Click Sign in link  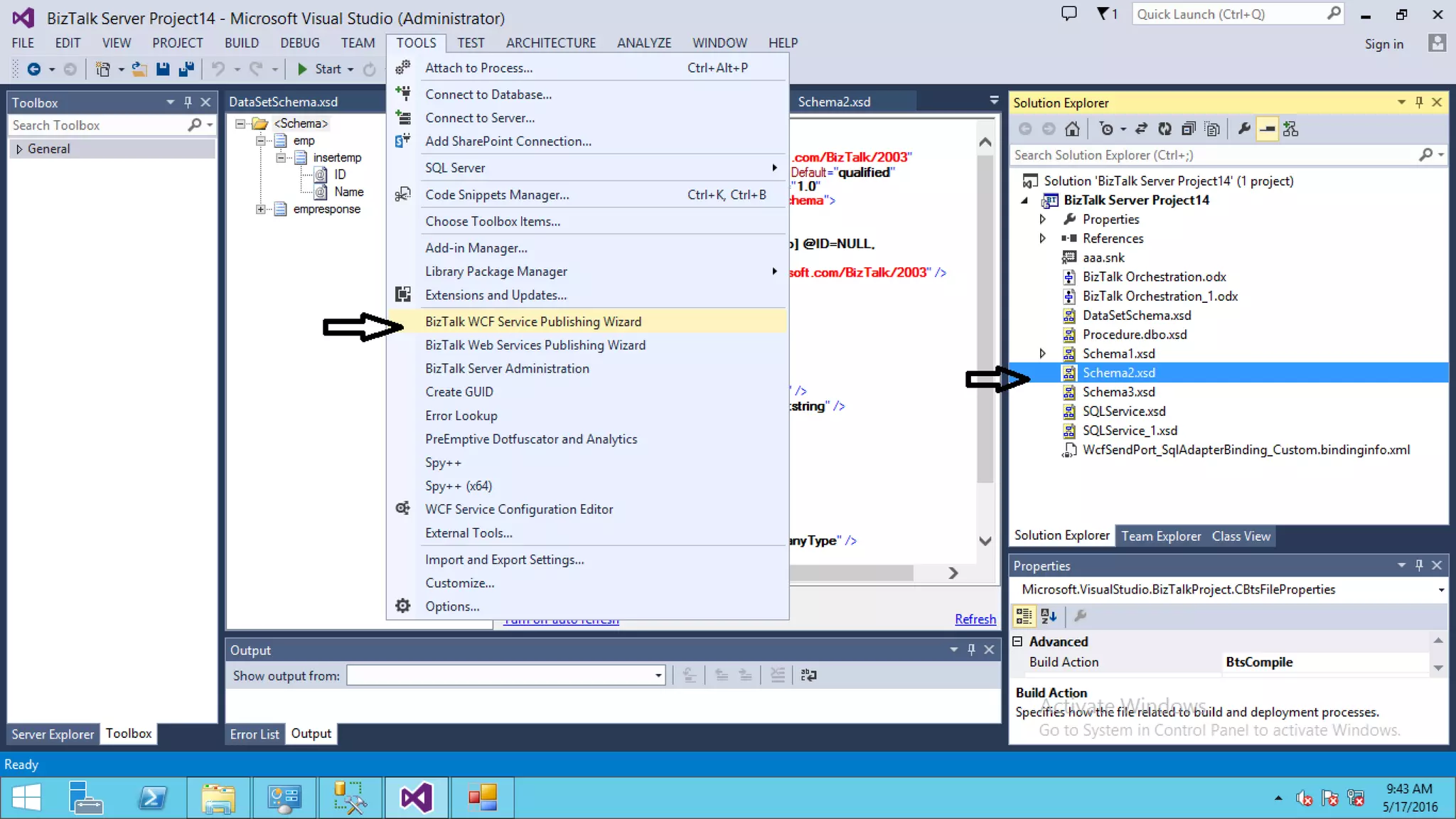coord(1383,44)
